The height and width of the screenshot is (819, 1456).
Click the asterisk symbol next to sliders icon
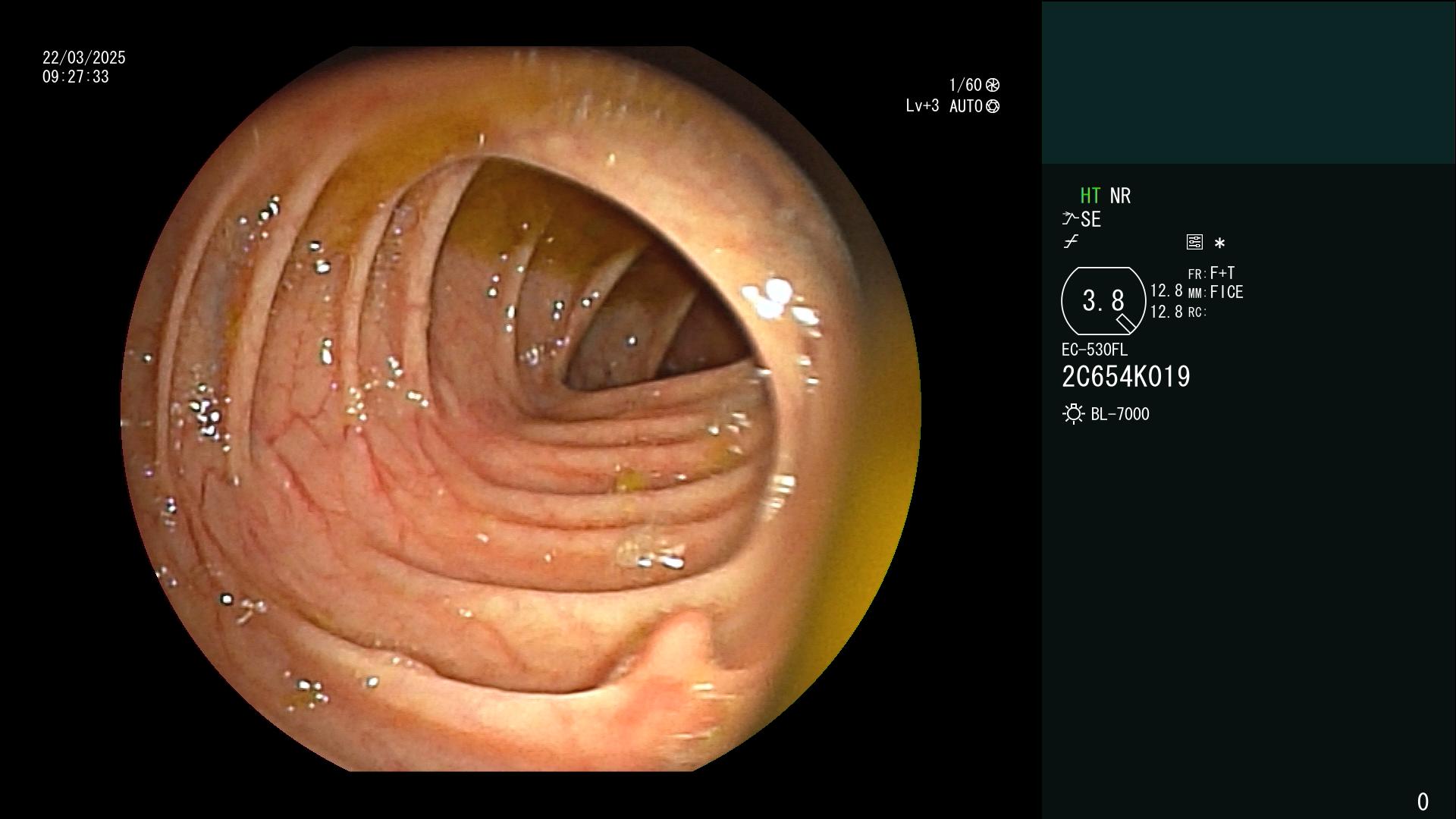(1219, 243)
